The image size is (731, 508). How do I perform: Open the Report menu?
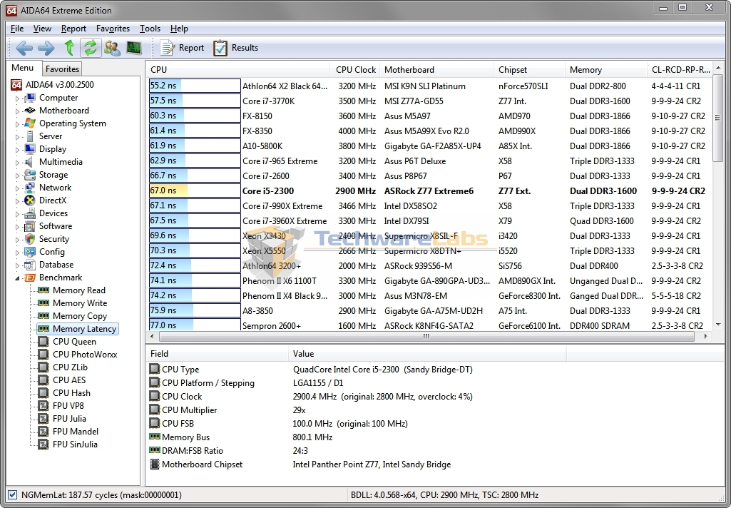point(74,29)
